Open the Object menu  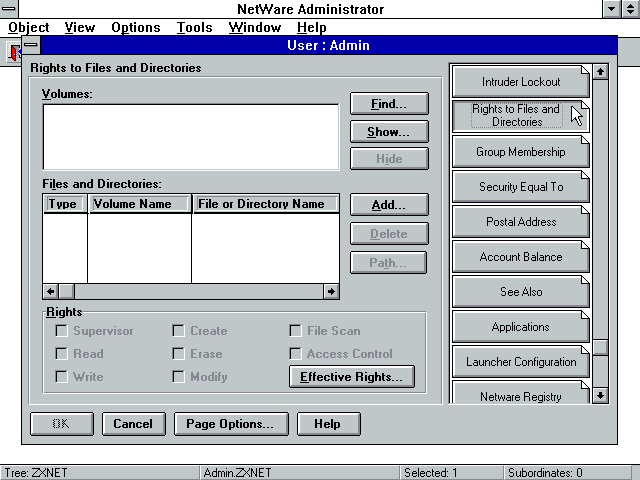click(x=29, y=27)
